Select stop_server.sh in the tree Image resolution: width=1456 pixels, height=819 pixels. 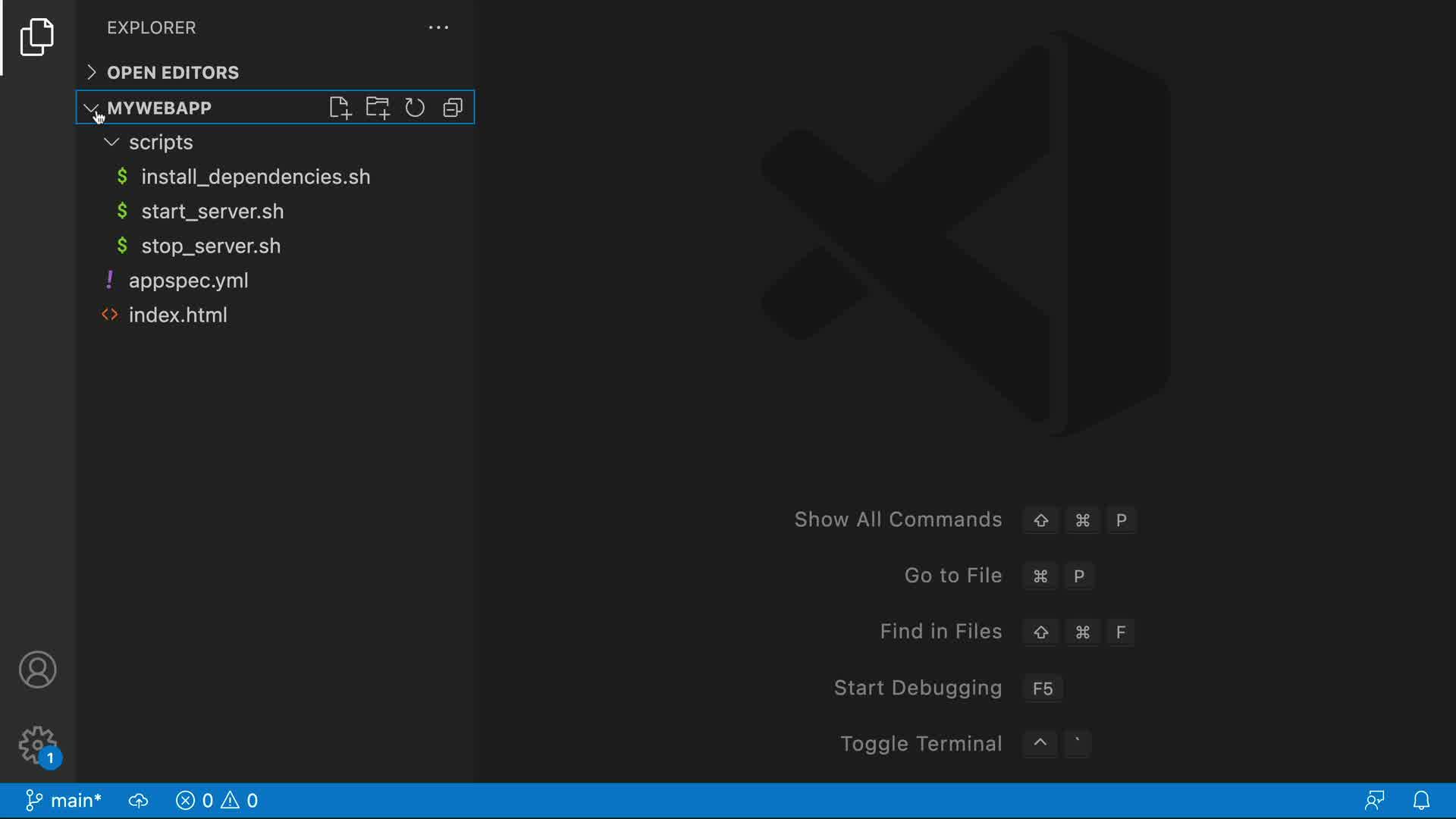pos(211,246)
